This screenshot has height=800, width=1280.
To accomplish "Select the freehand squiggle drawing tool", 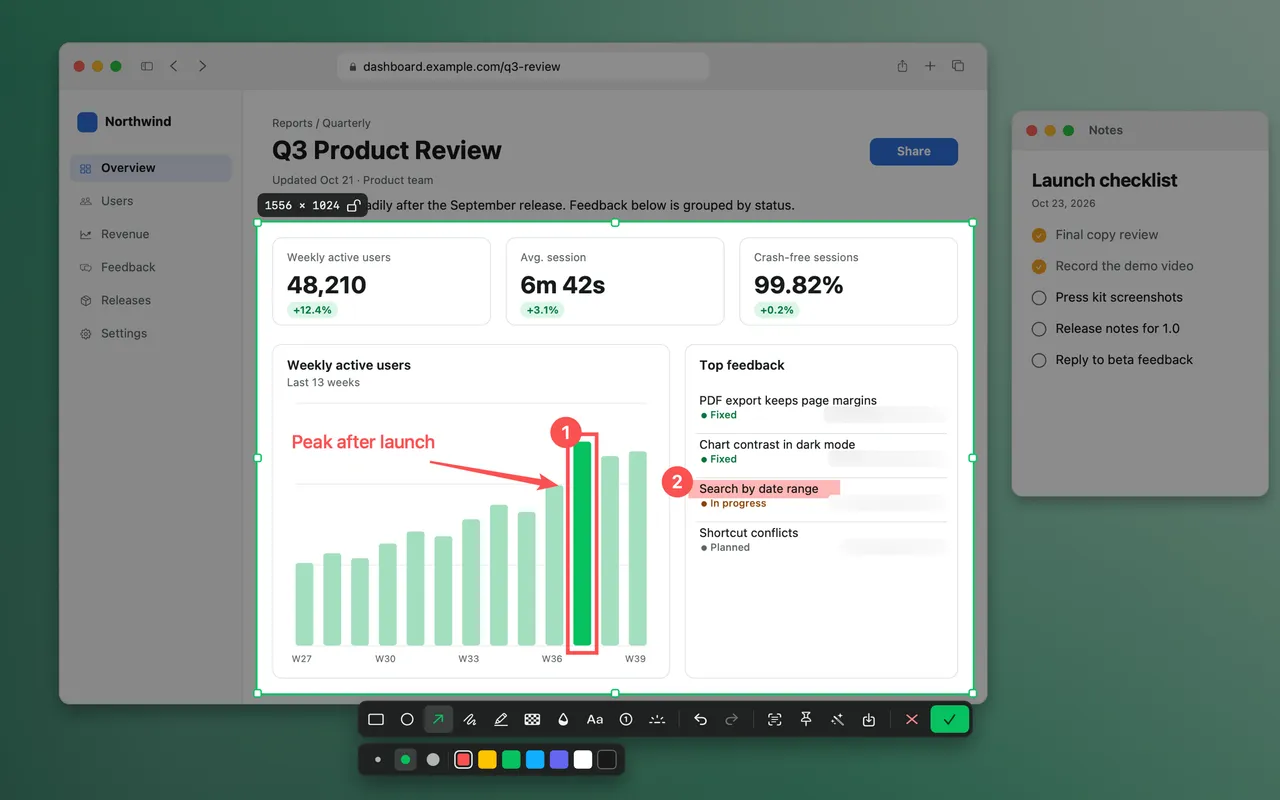I will (x=470, y=719).
